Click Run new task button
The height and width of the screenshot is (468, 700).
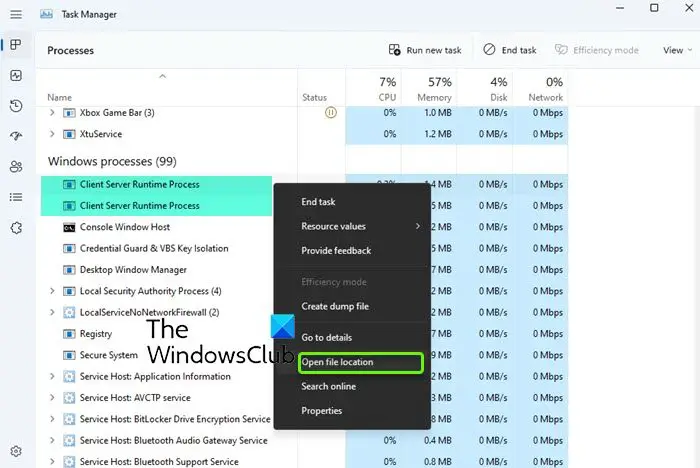425,50
